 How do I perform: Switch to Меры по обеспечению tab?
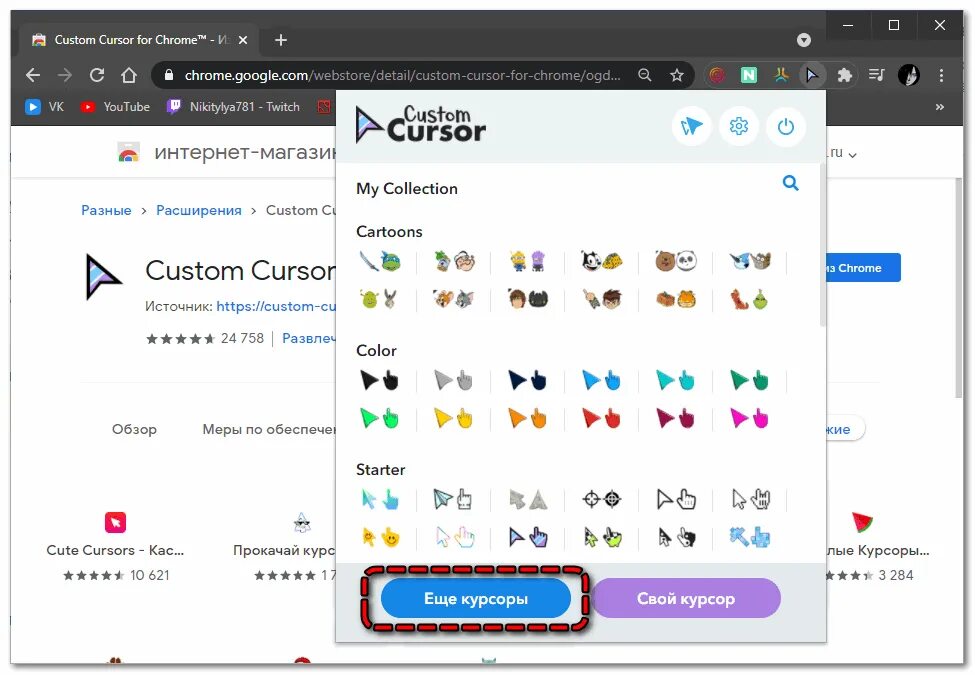(x=269, y=429)
